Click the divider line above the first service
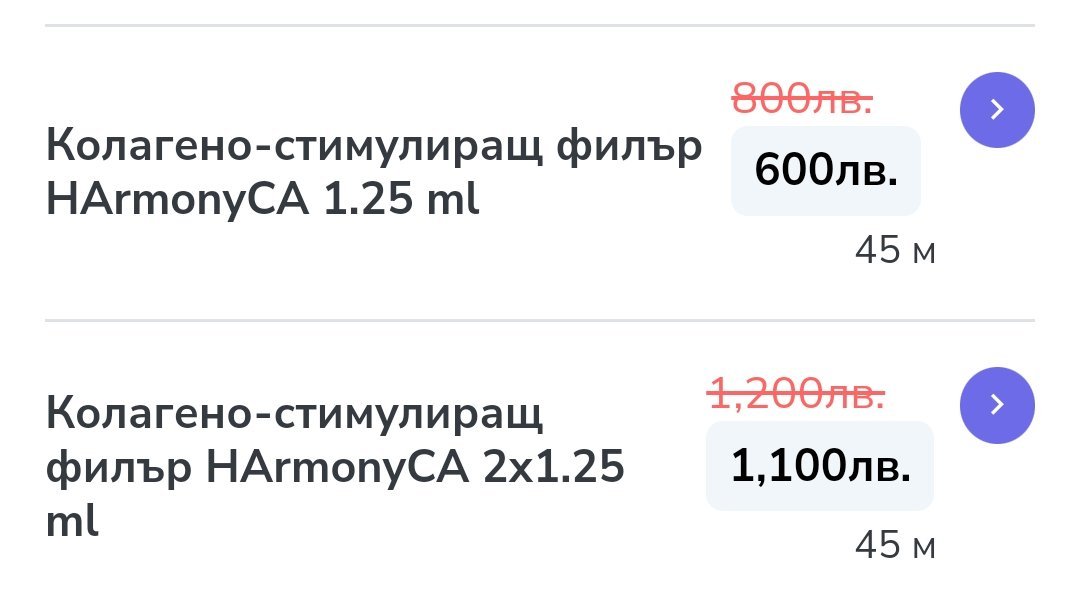Image resolution: width=1080 pixels, height=593 pixels. point(540,27)
